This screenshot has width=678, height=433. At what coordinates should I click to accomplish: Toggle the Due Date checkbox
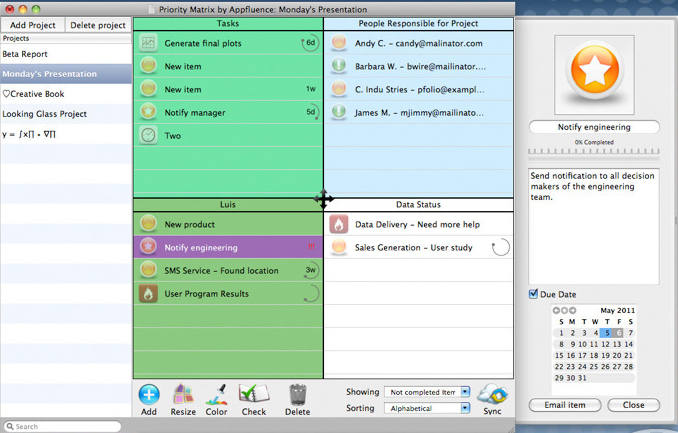pyautogui.click(x=534, y=294)
